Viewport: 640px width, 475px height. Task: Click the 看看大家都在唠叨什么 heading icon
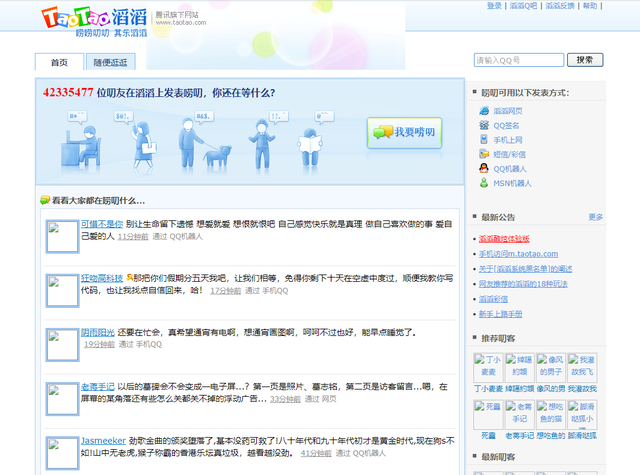[x=45, y=200]
